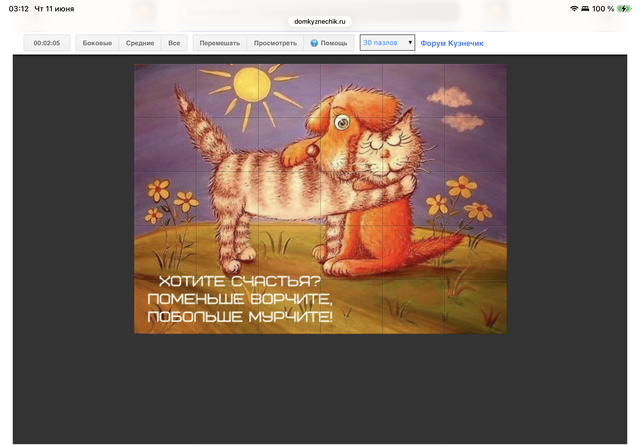This screenshot has width=640, height=445.
Task: Tap the Wi-Fi status icon
Action: (574, 9)
